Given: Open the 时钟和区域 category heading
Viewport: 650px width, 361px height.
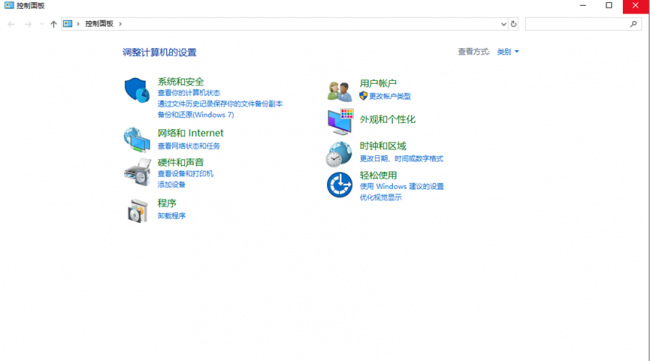Looking at the screenshot, I should click(x=383, y=146).
